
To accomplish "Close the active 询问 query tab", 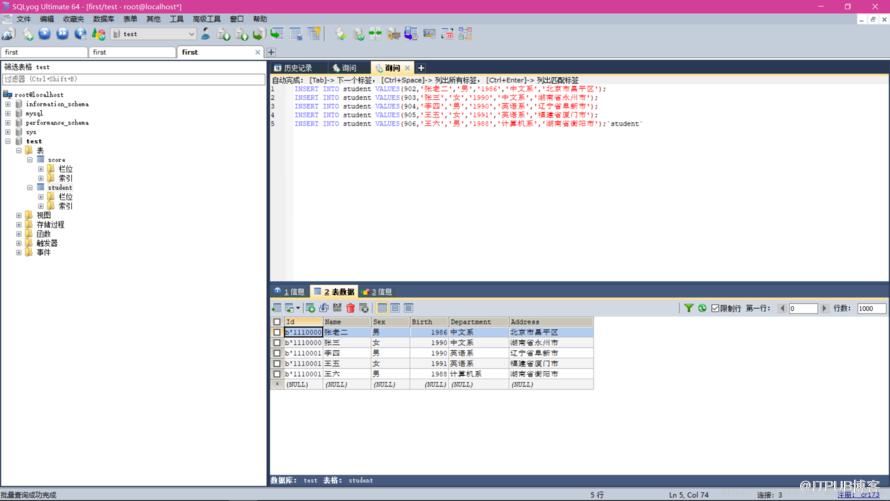I will point(407,68).
